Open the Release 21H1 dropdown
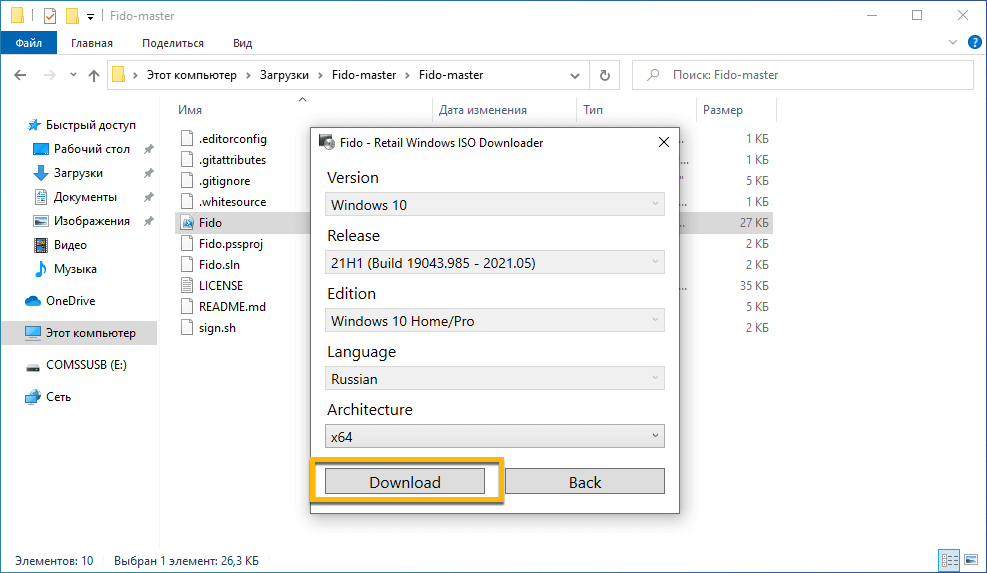Screen dimensions: 987x573 (x=495, y=263)
